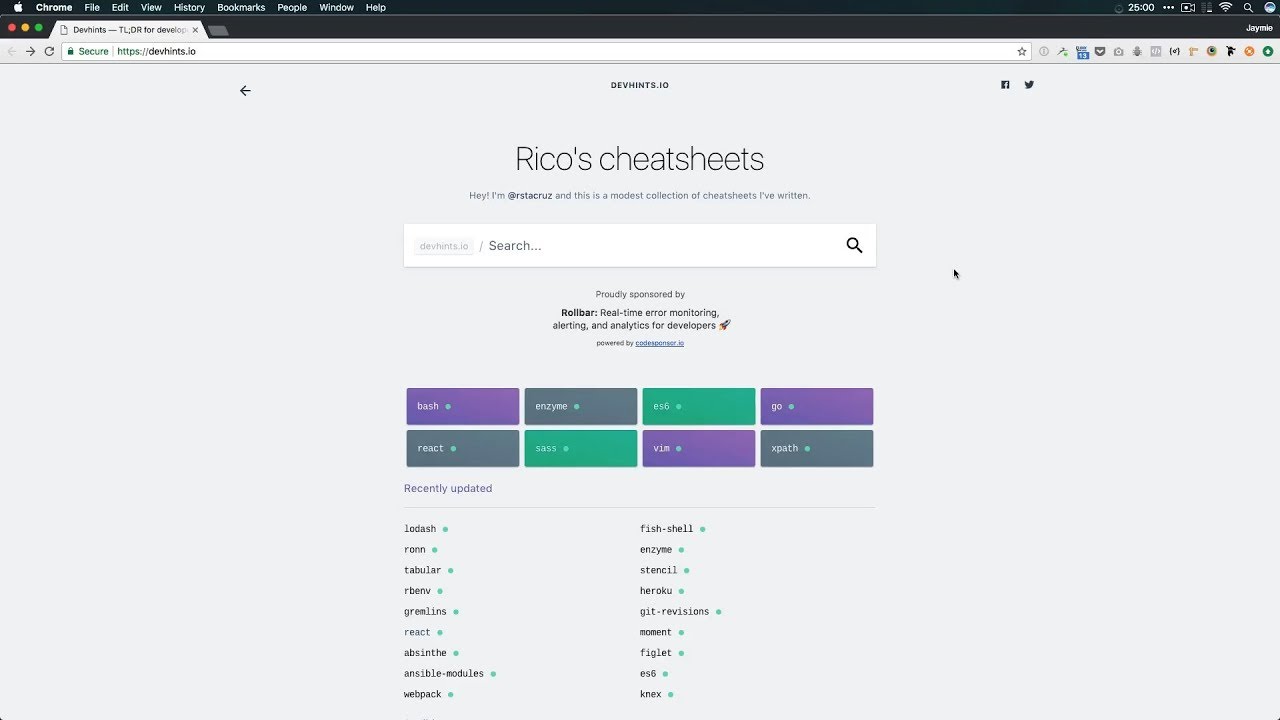1280x720 pixels.
Task: Click the page back arrow beside DEVHINTS.IO
Action: pos(245,91)
